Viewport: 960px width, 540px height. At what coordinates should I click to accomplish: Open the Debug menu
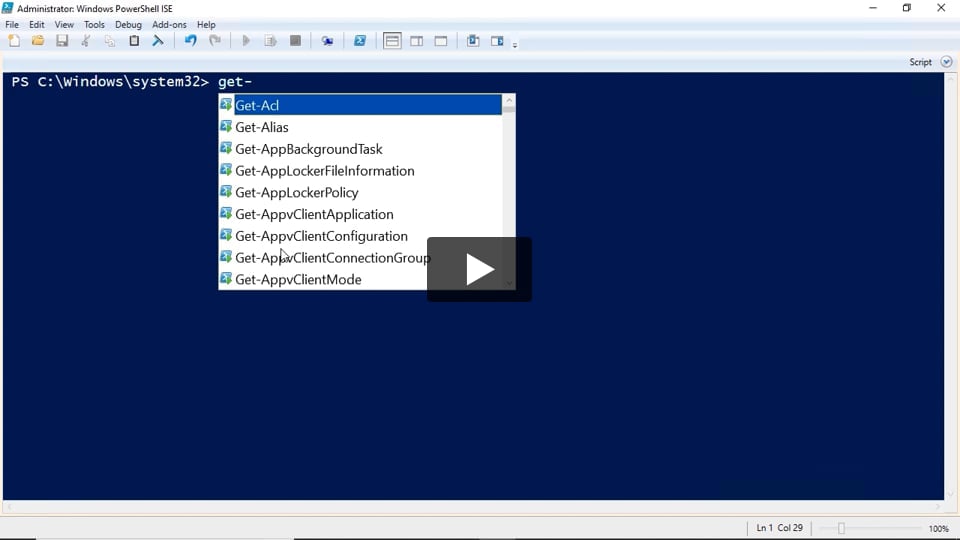pos(128,25)
